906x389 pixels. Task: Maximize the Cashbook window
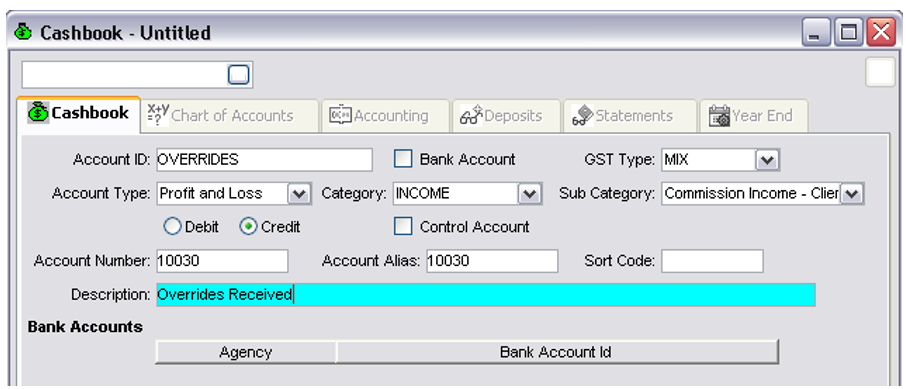(848, 32)
